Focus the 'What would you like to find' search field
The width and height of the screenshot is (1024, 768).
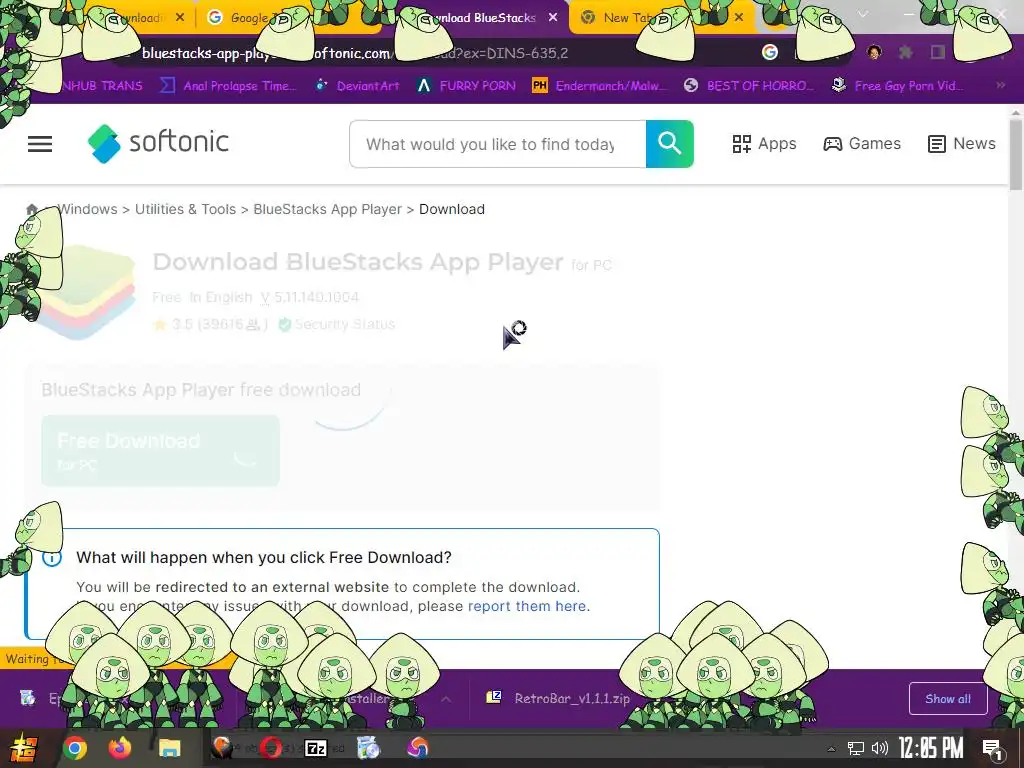[498, 144]
